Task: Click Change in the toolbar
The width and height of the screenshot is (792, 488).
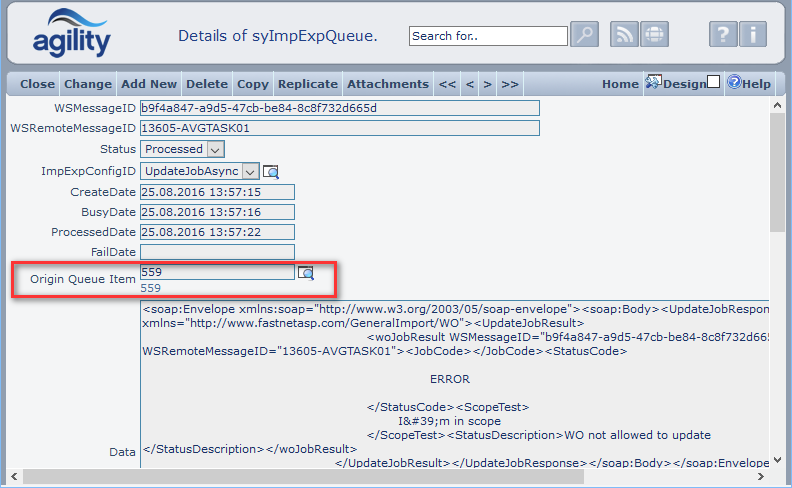Action: tap(88, 84)
